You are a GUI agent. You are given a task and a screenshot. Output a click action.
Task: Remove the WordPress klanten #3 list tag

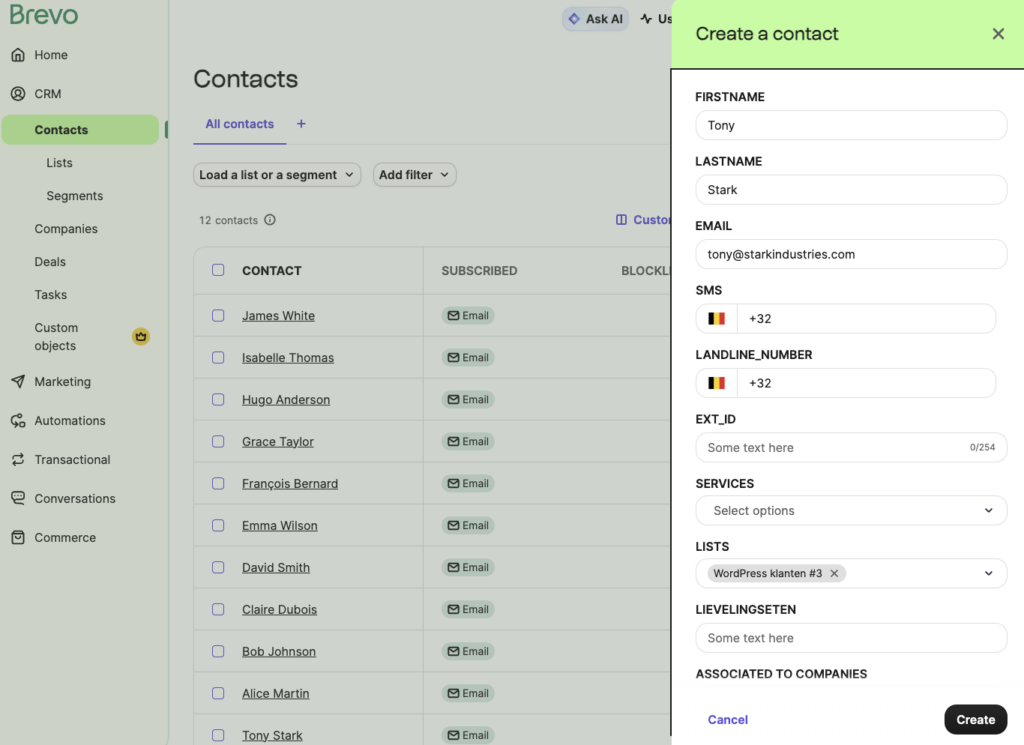[x=834, y=573]
